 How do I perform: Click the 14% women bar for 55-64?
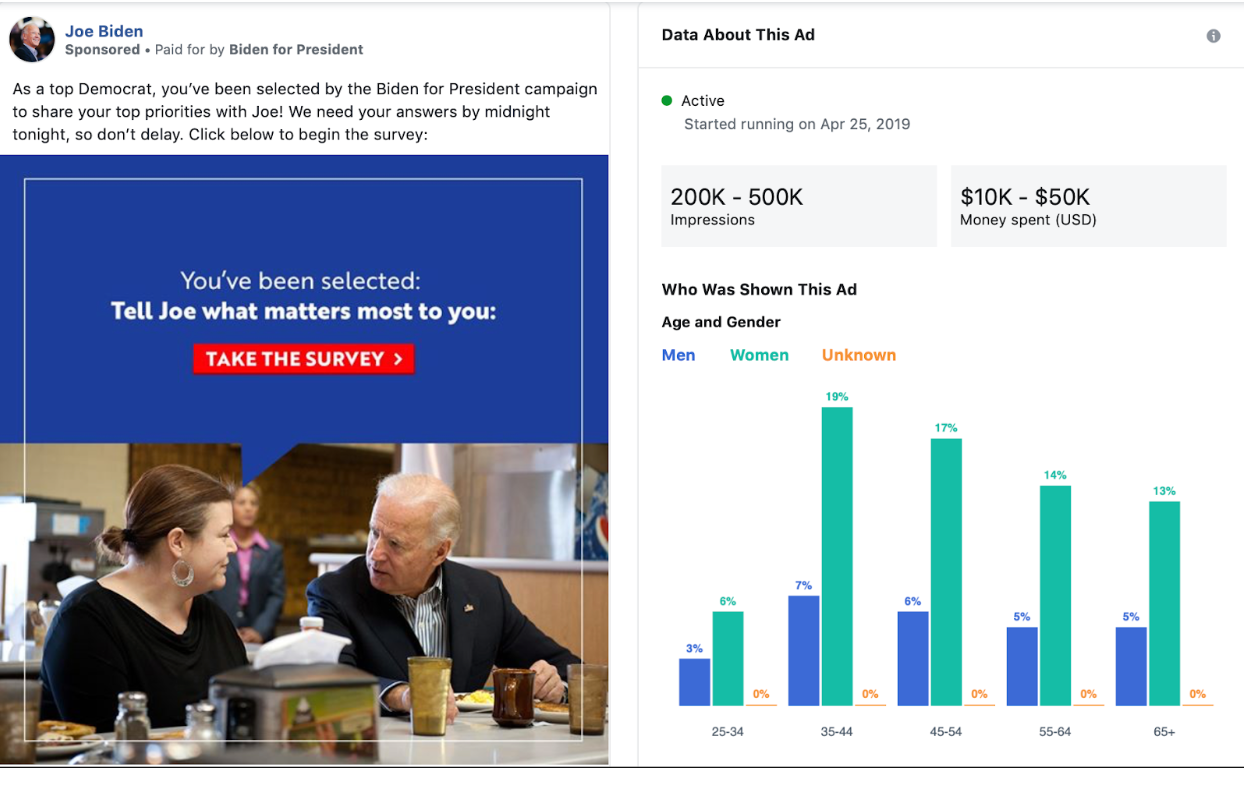tap(1055, 596)
